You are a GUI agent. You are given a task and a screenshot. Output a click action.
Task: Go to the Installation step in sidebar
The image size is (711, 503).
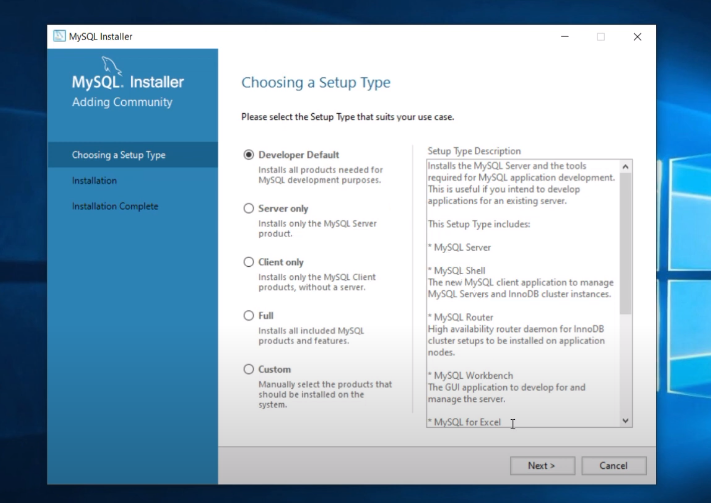pos(94,181)
